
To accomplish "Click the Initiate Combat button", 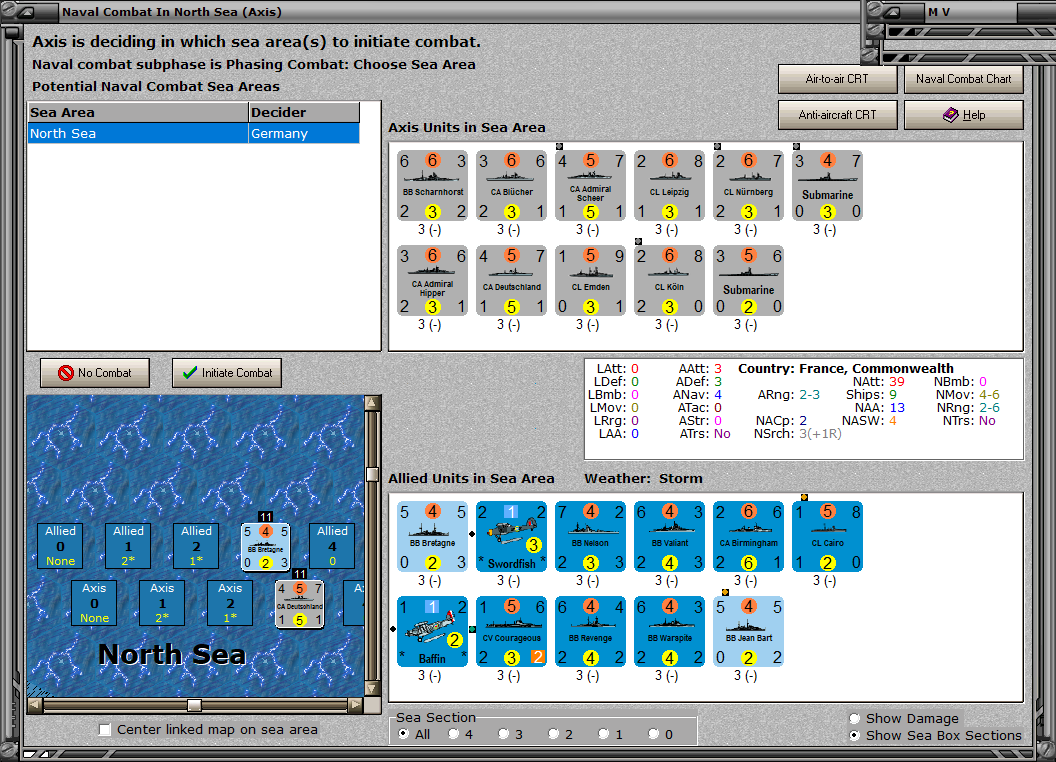I will coord(227,373).
